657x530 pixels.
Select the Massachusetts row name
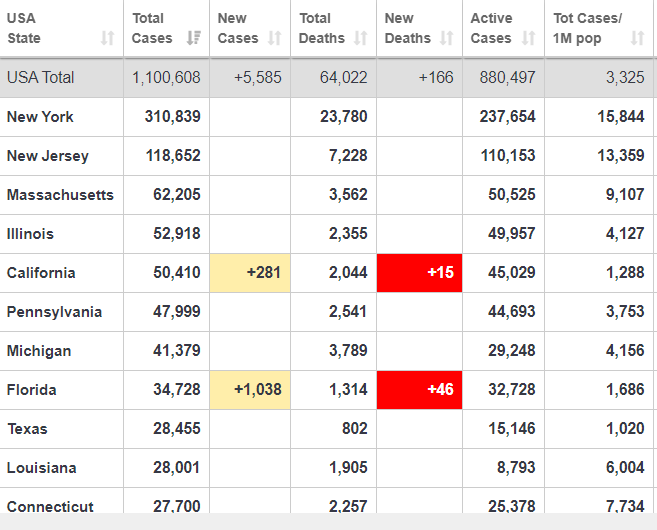click(60, 195)
